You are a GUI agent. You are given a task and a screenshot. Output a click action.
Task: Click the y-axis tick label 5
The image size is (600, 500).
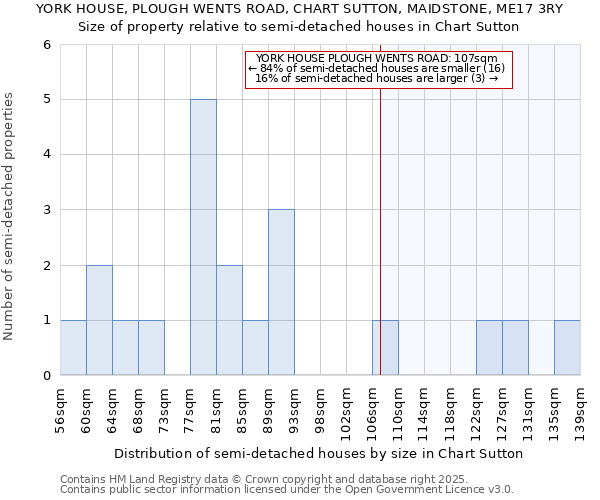pyautogui.click(x=47, y=99)
